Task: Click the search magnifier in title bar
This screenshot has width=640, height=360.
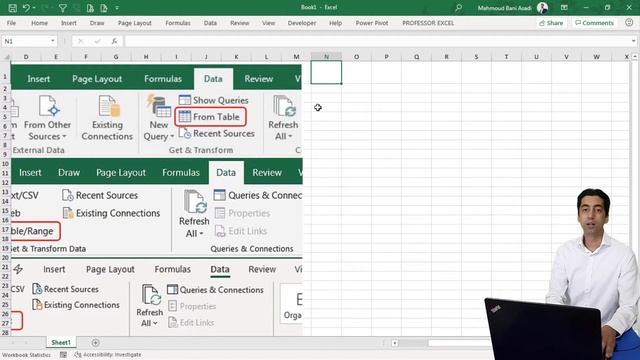Action: (x=458, y=8)
